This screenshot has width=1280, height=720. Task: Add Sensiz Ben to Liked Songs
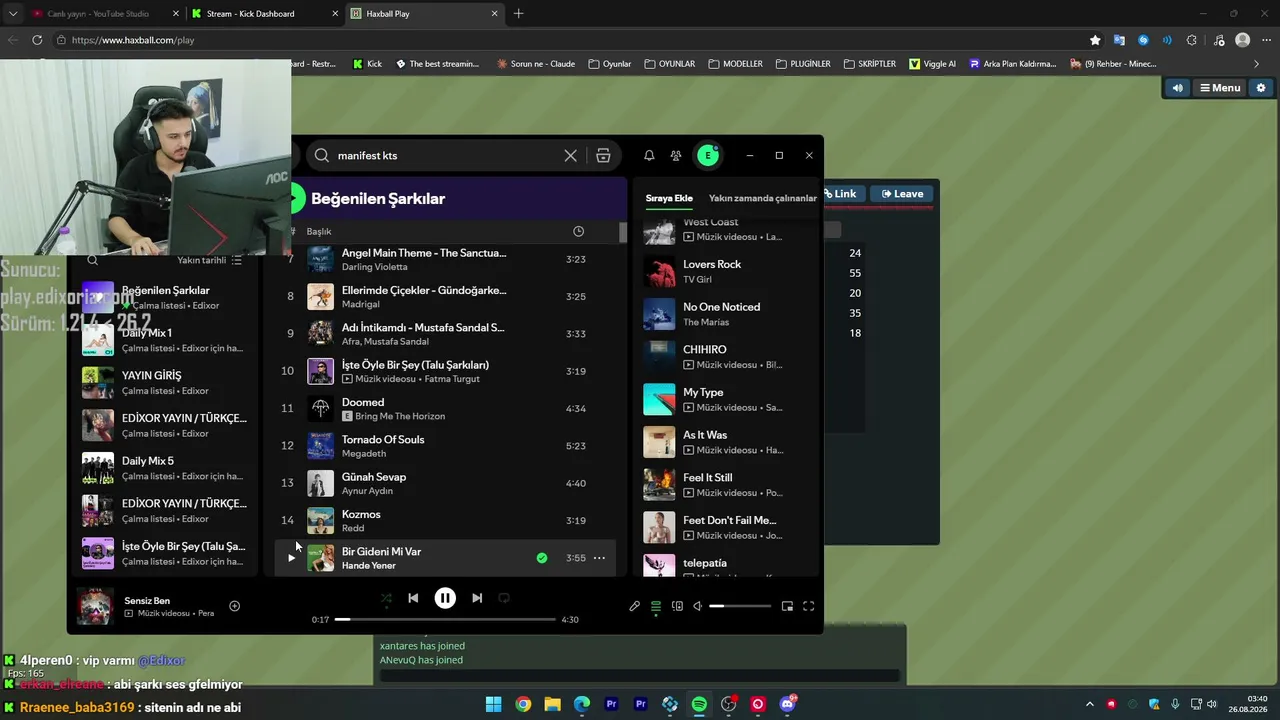(x=234, y=606)
